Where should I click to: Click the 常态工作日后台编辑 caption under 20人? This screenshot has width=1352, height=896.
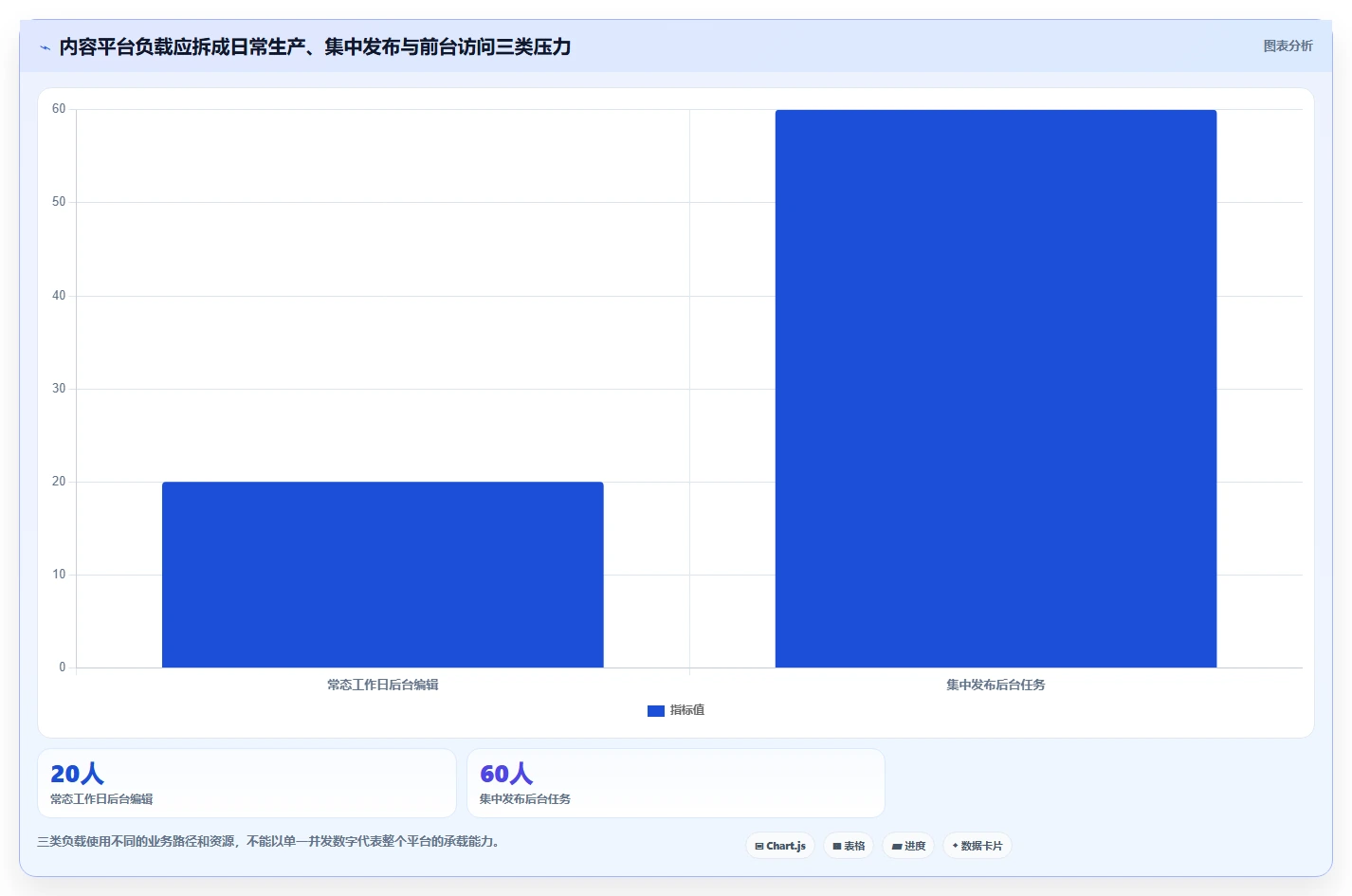[101, 799]
